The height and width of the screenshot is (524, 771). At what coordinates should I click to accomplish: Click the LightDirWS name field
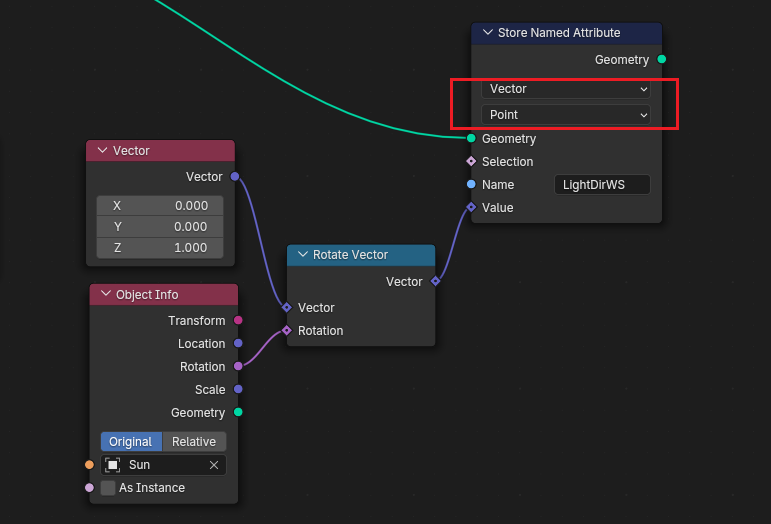[602, 185]
